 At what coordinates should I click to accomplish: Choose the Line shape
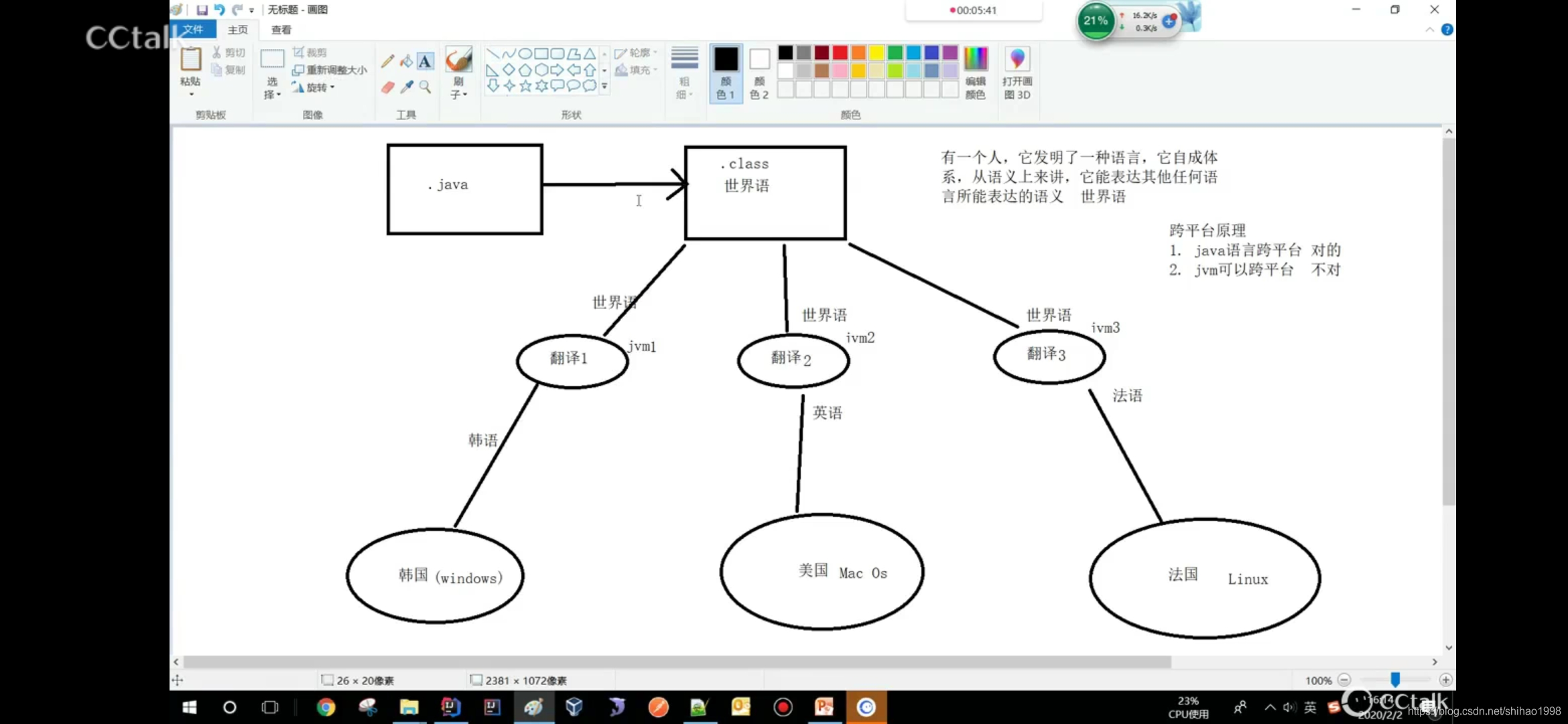coord(493,54)
